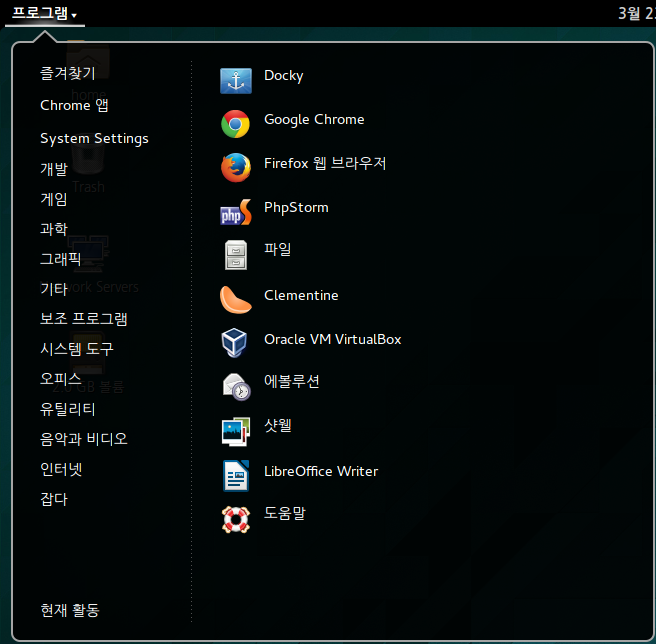Select the 잡다 category
The image size is (656, 644).
54,499
